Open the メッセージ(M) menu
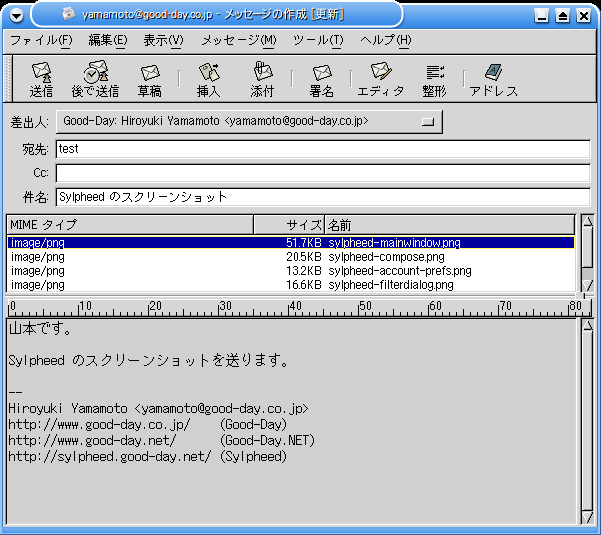The image size is (601, 535). pyautogui.click(x=238, y=40)
